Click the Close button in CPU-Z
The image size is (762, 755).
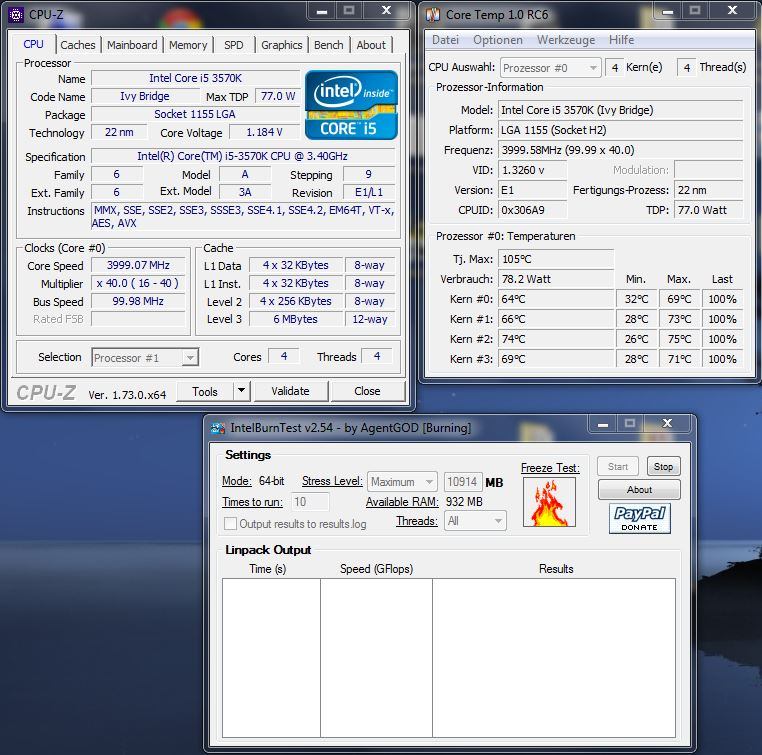click(x=367, y=391)
